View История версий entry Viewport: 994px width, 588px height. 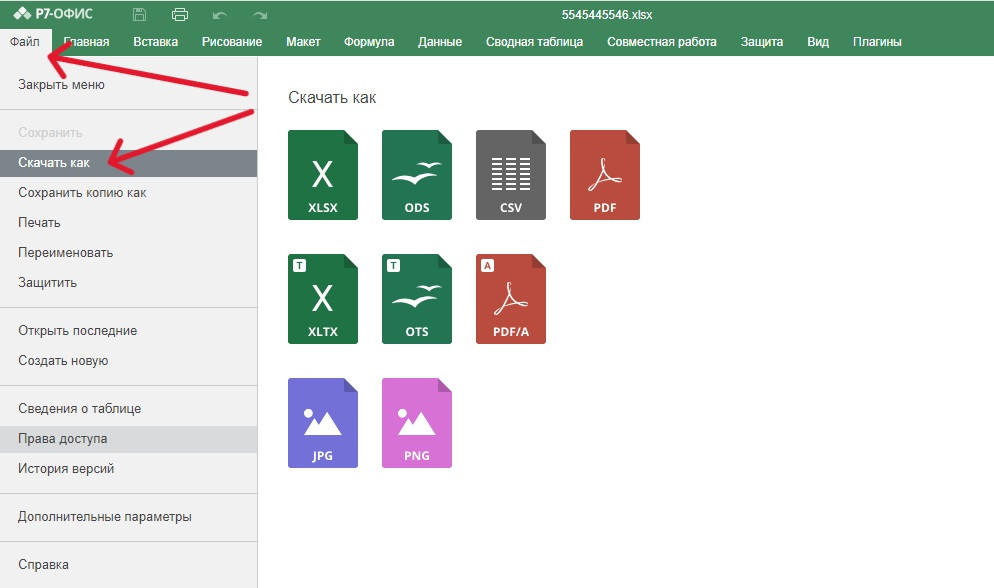pyautogui.click(x=66, y=469)
